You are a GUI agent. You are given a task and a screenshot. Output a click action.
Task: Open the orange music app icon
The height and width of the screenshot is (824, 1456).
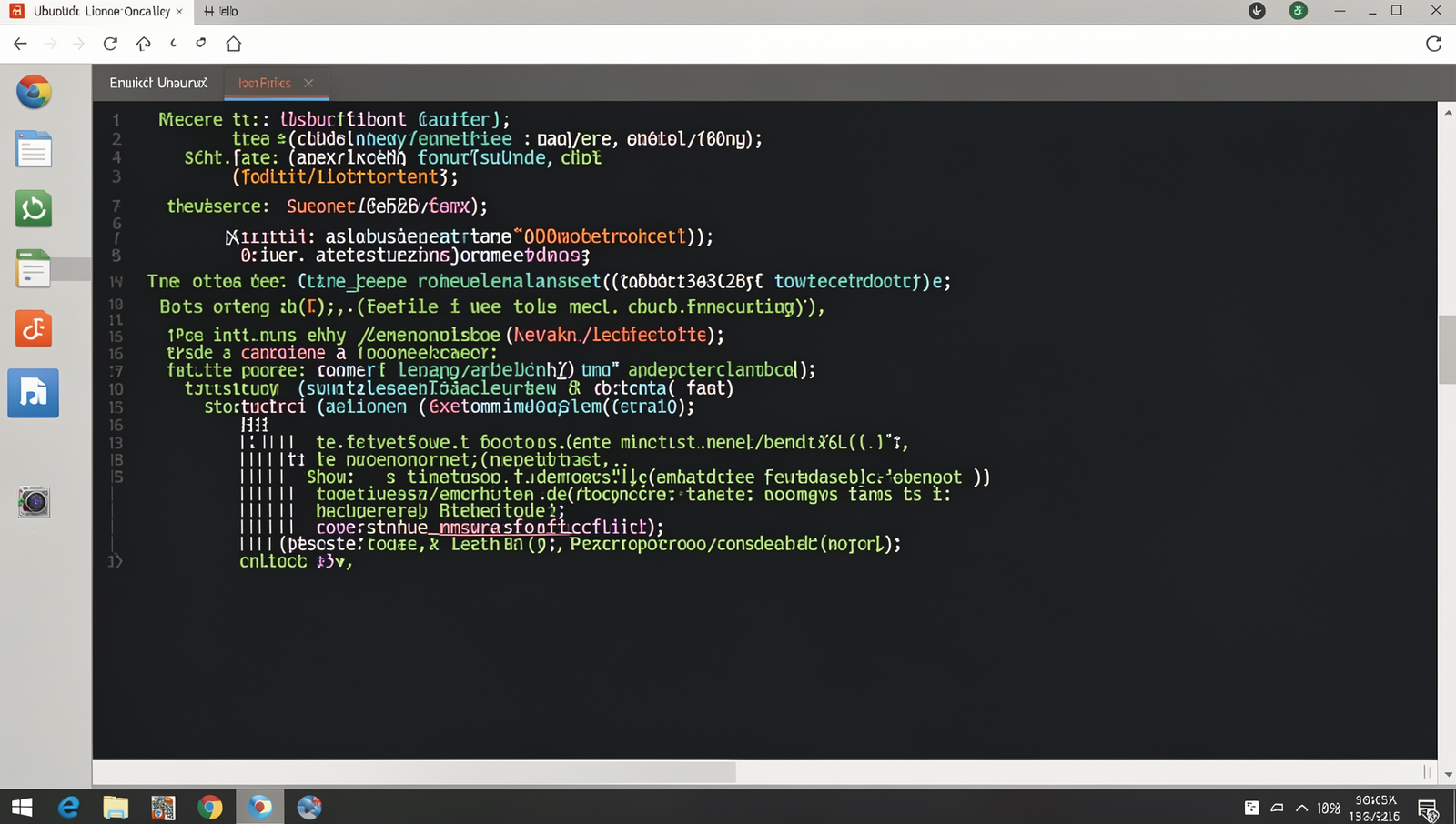(x=34, y=328)
